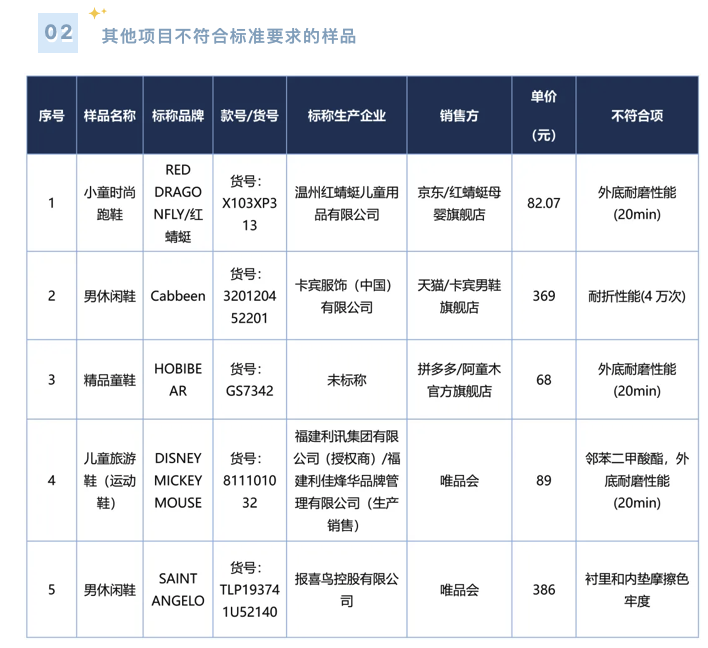Click 外底耐磨性能 (20min) in HOBIBEAR row

tap(637, 380)
